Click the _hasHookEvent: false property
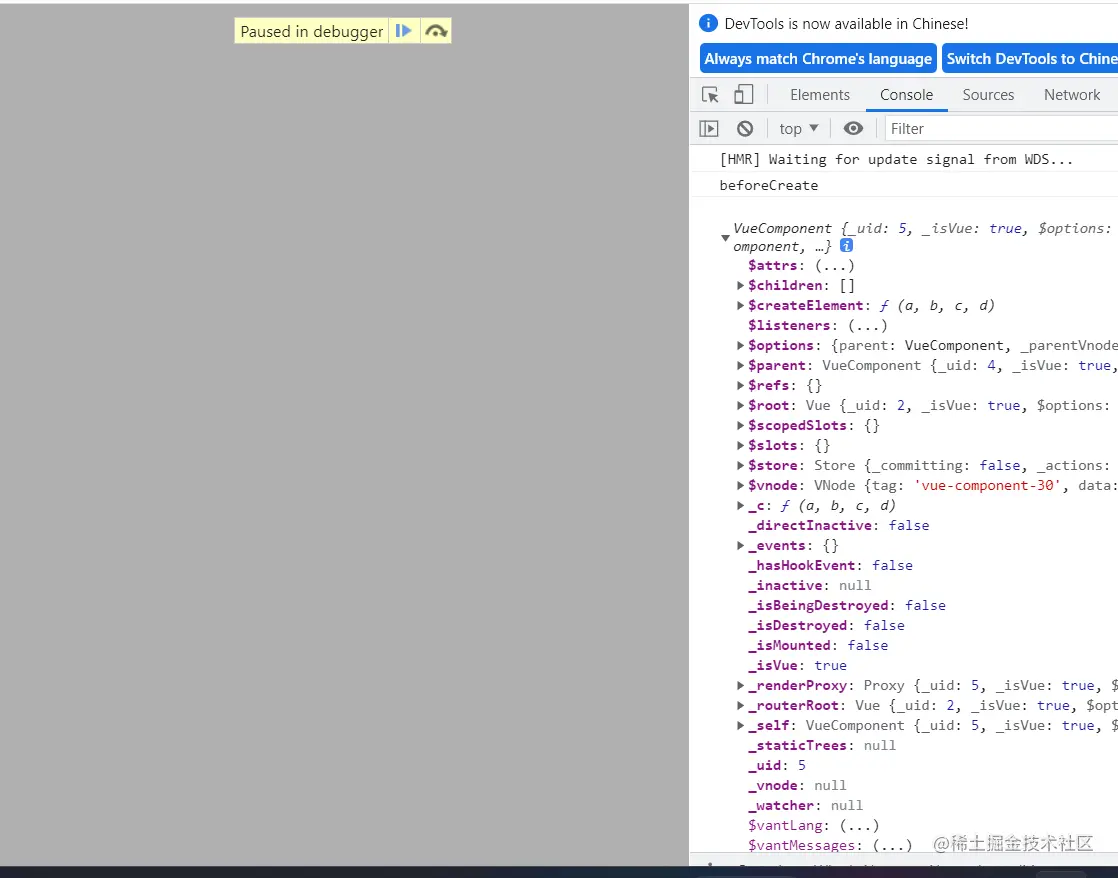This screenshot has width=1118, height=878. coord(830,566)
